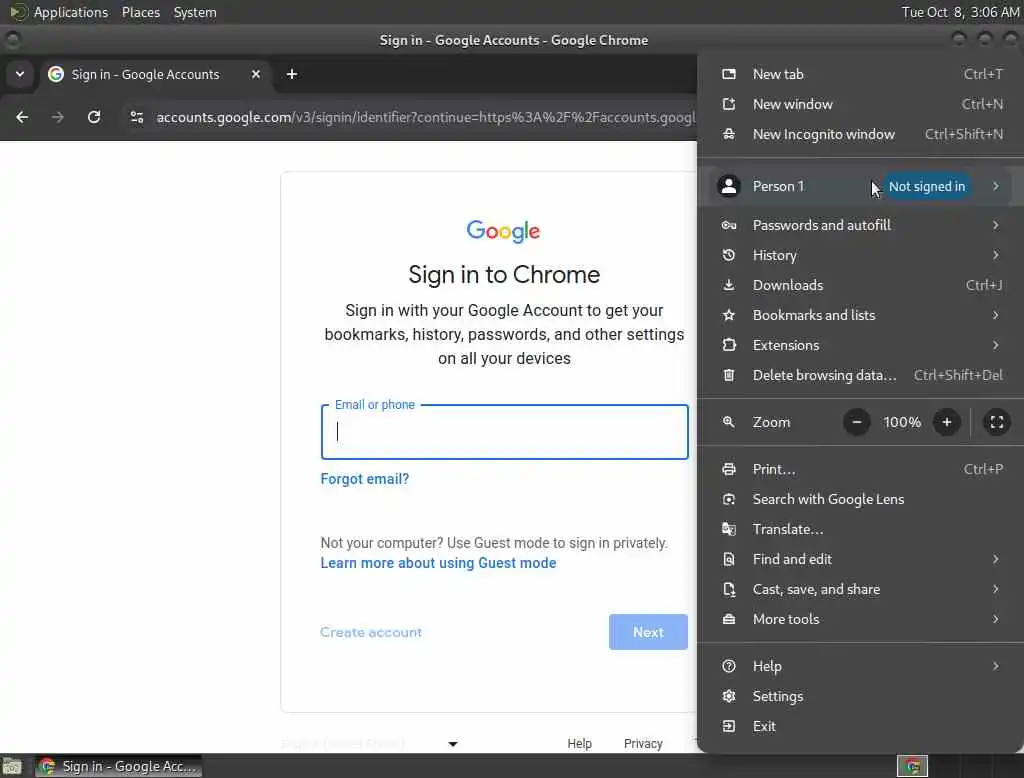
Task: Click the Person 1 avatar icon
Action: point(729,186)
